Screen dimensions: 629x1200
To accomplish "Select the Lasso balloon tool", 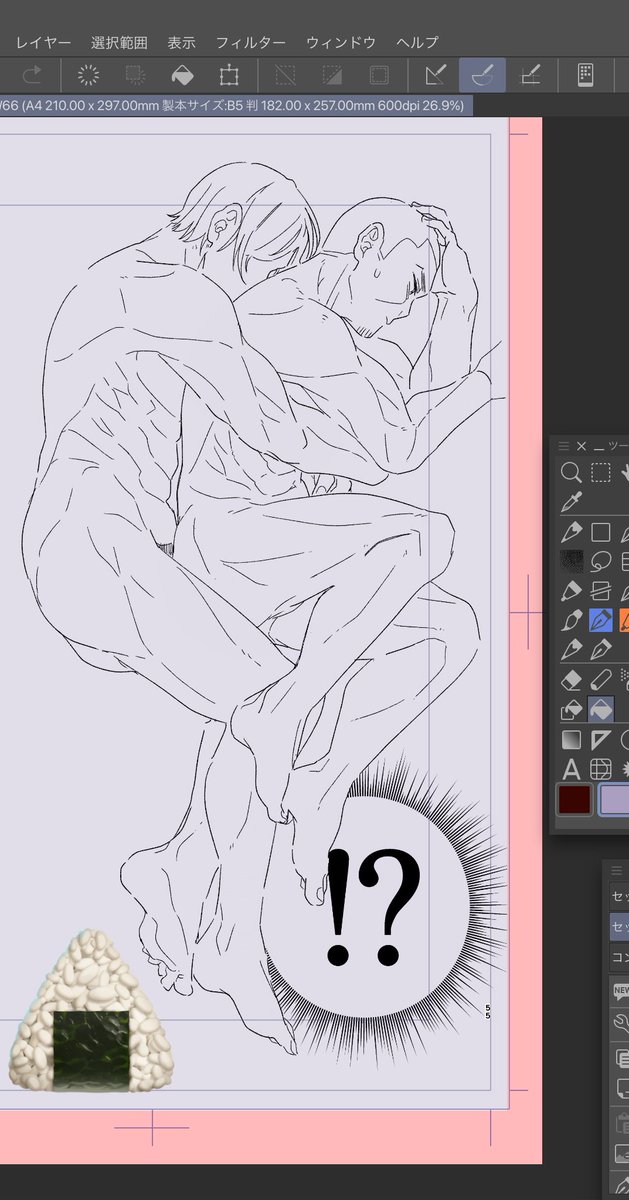I will (601, 562).
